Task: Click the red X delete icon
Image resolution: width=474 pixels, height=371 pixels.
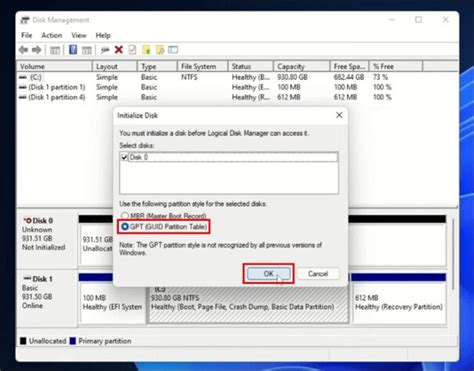Action: (x=119, y=50)
